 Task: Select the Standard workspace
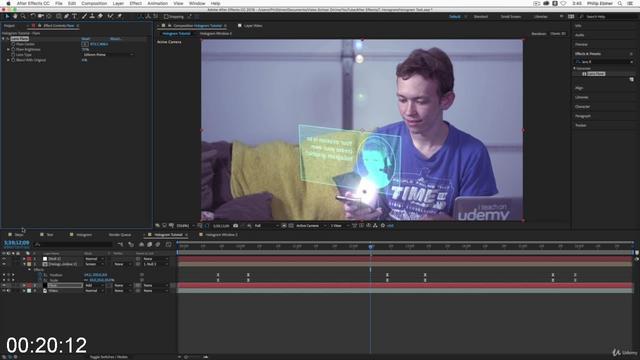(481, 17)
